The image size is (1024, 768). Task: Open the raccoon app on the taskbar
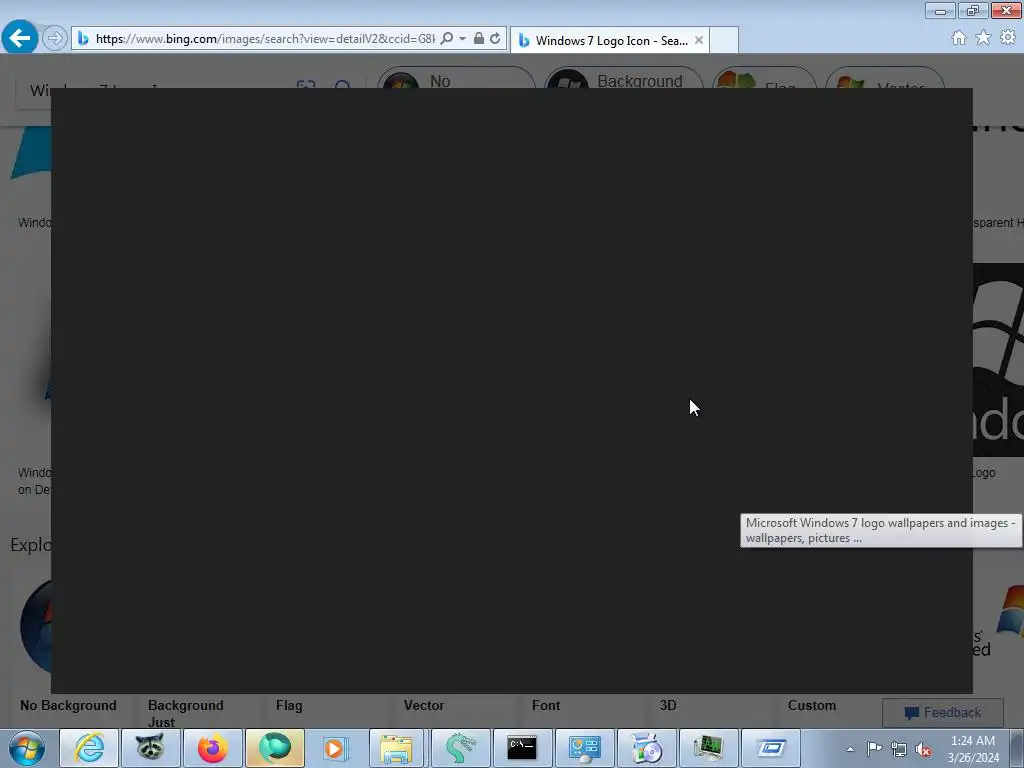pyautogui.click(x=150, y=748)
